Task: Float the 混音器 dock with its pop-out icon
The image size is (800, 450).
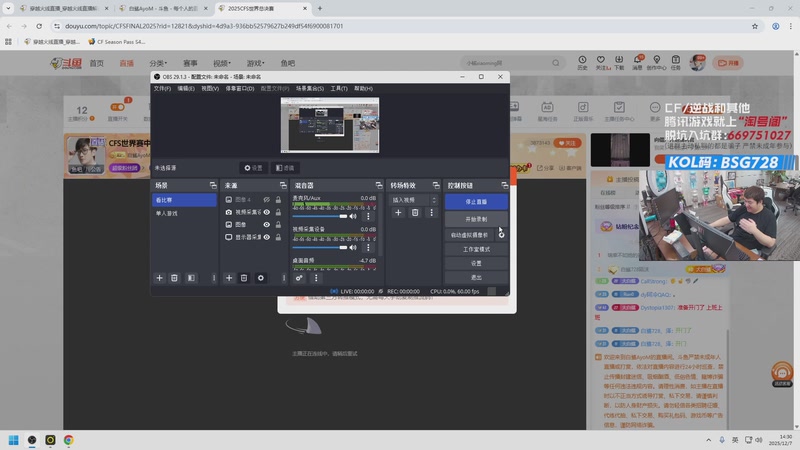Action: [379, 185]
